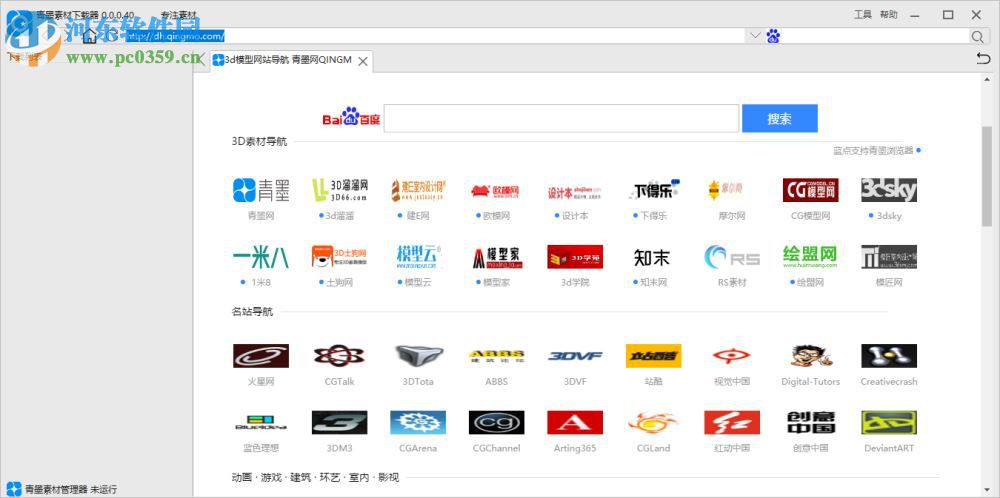Click the blue 搜索 button
Image resolution: width=1000 pixels, height=498 pixels.
[779, 119]
